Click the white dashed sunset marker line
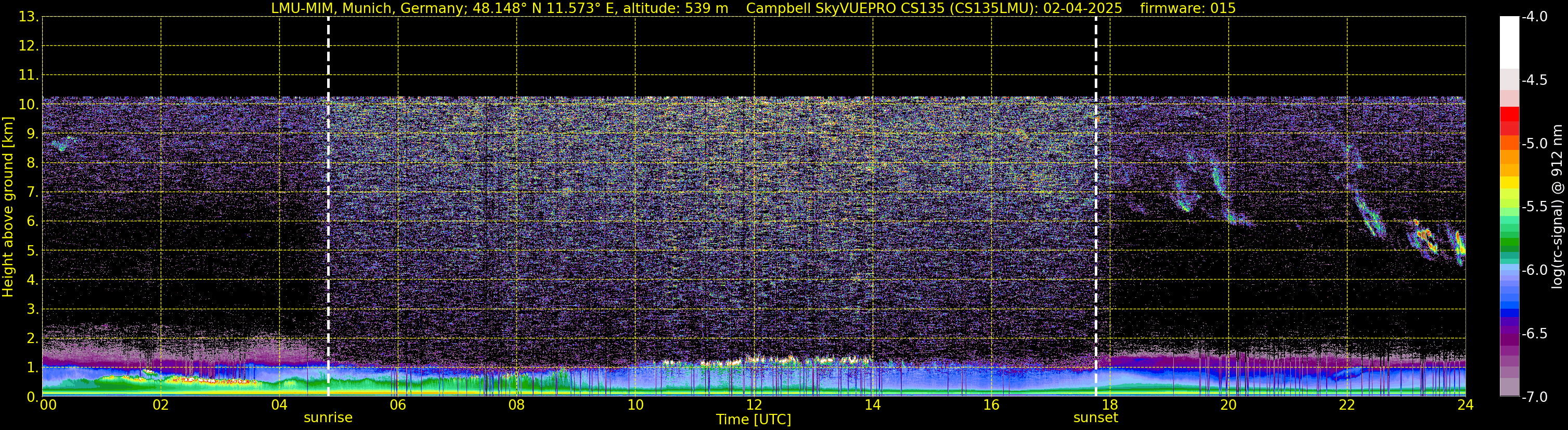The width and height of the screenshot is (1568, 430). pyautogui.click(x=1096, y=207)
